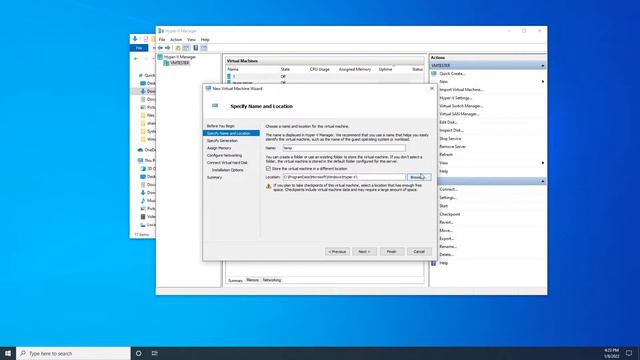Click the wizard title bar icon
The image size is (640, 360).
pos(208,88)
